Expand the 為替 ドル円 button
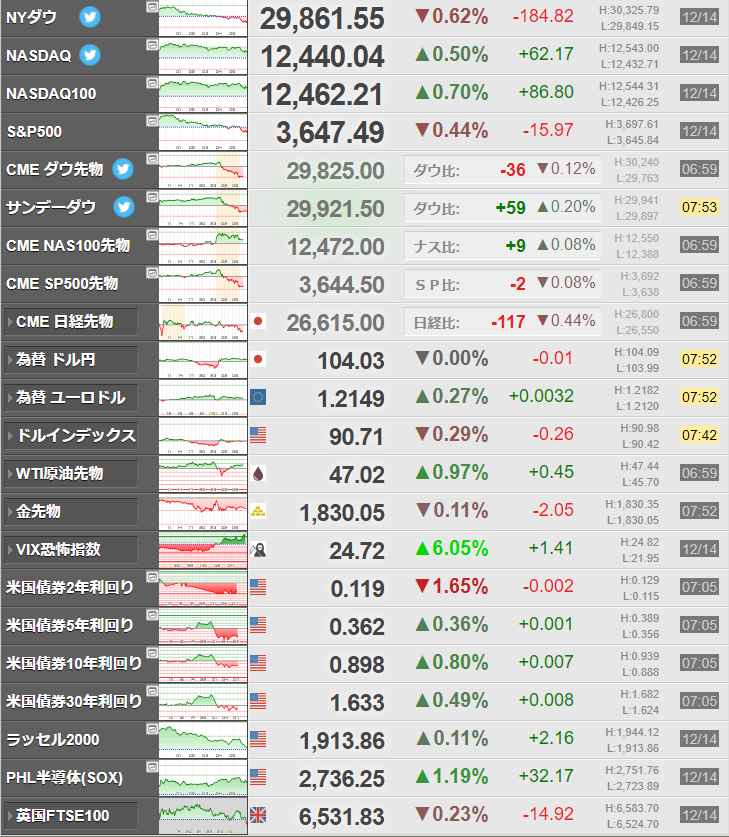 [70, 360]
